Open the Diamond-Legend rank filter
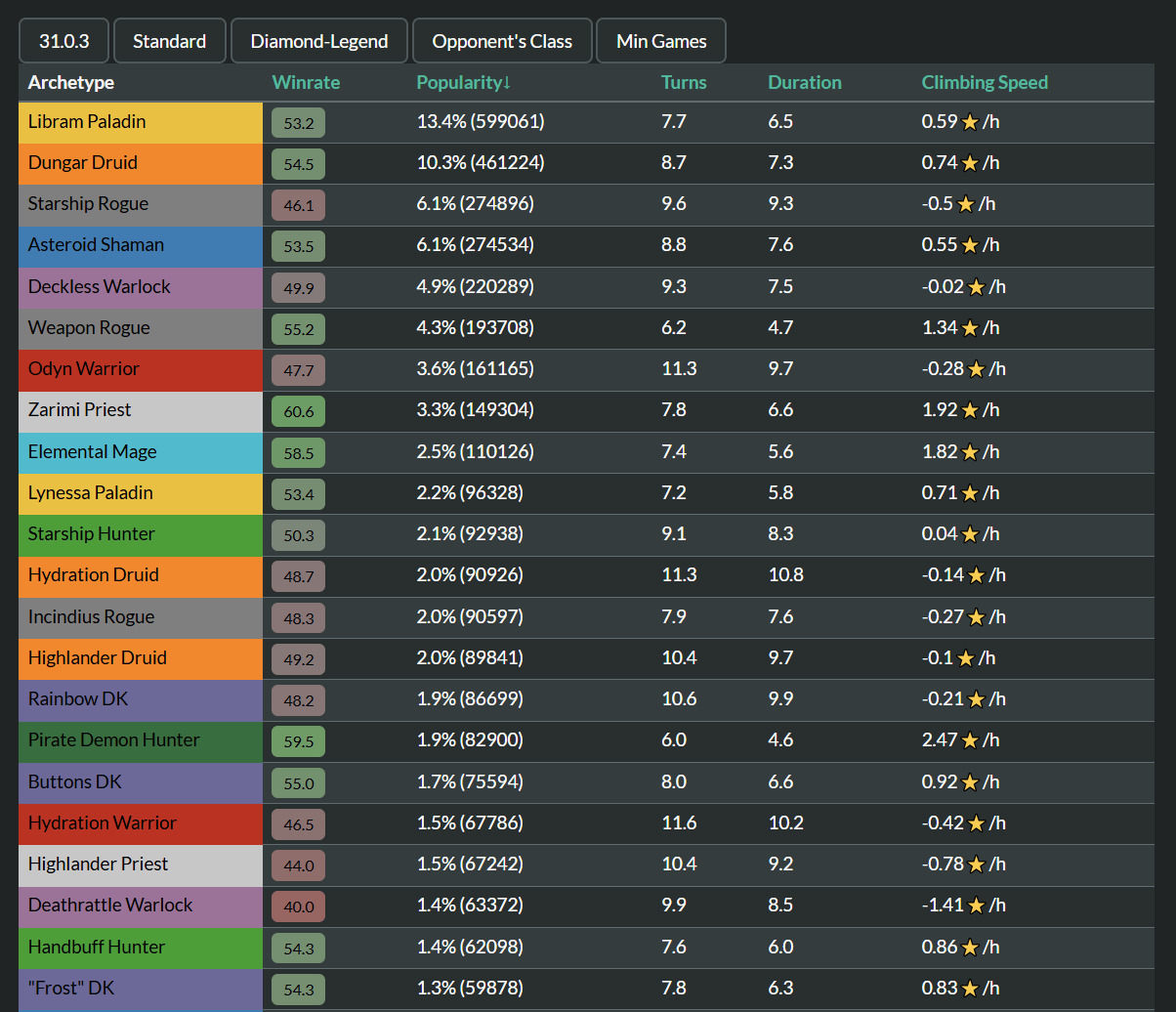1176x1012 pixels. pyautogui.click(x=319, y=41)
